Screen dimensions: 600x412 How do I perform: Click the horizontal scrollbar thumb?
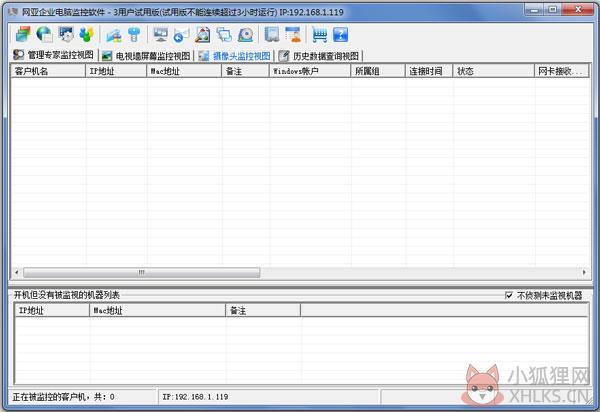pos(142,272)
